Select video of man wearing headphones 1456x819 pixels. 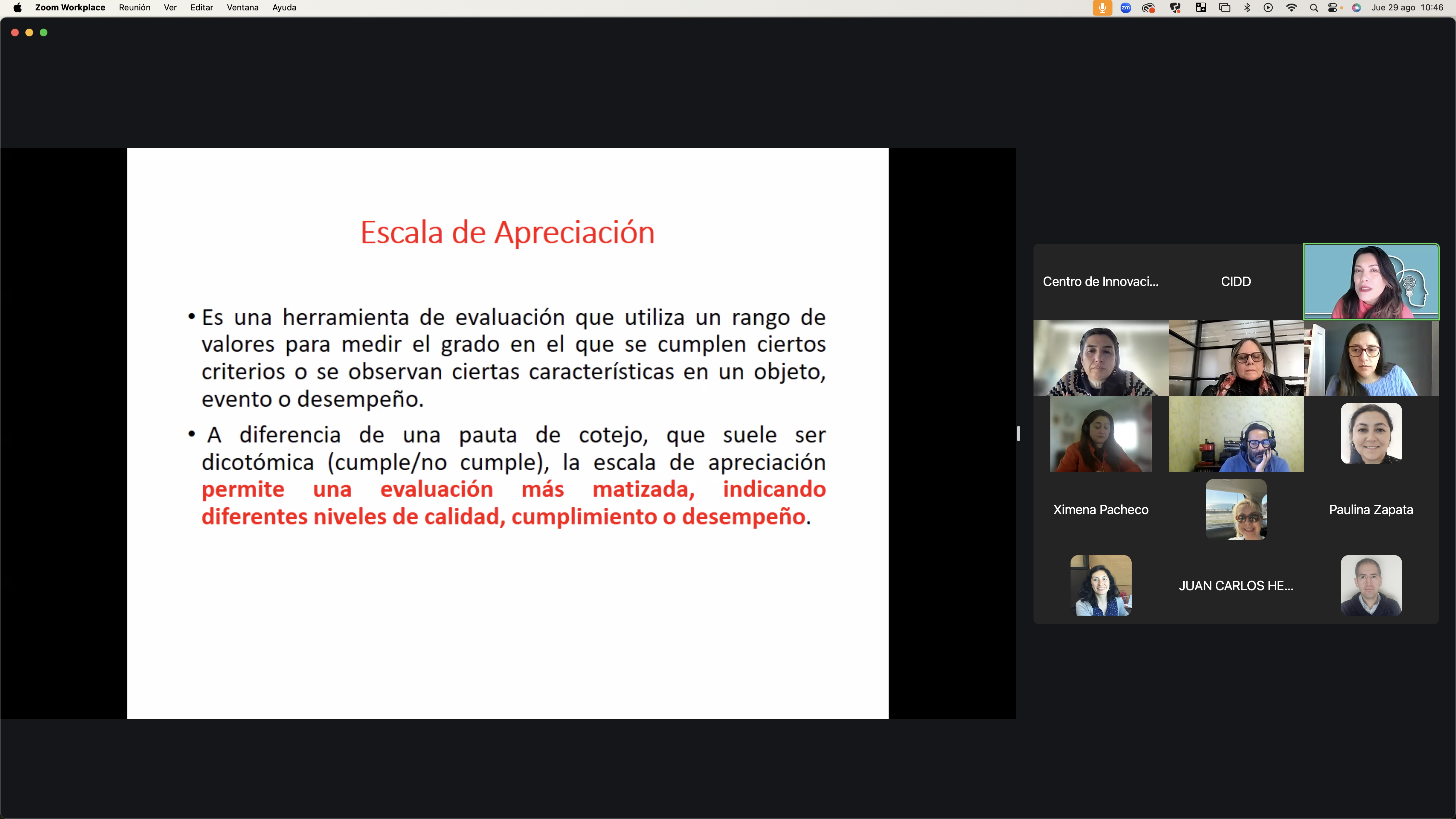click(x=1236, y=434)
